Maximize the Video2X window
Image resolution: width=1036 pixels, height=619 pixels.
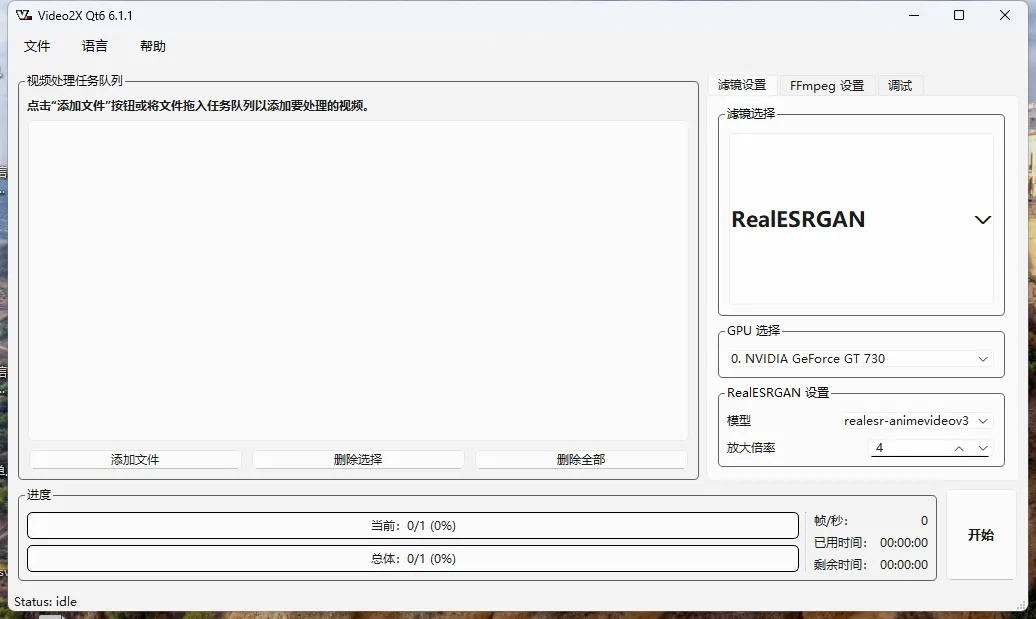click(959, 15)
